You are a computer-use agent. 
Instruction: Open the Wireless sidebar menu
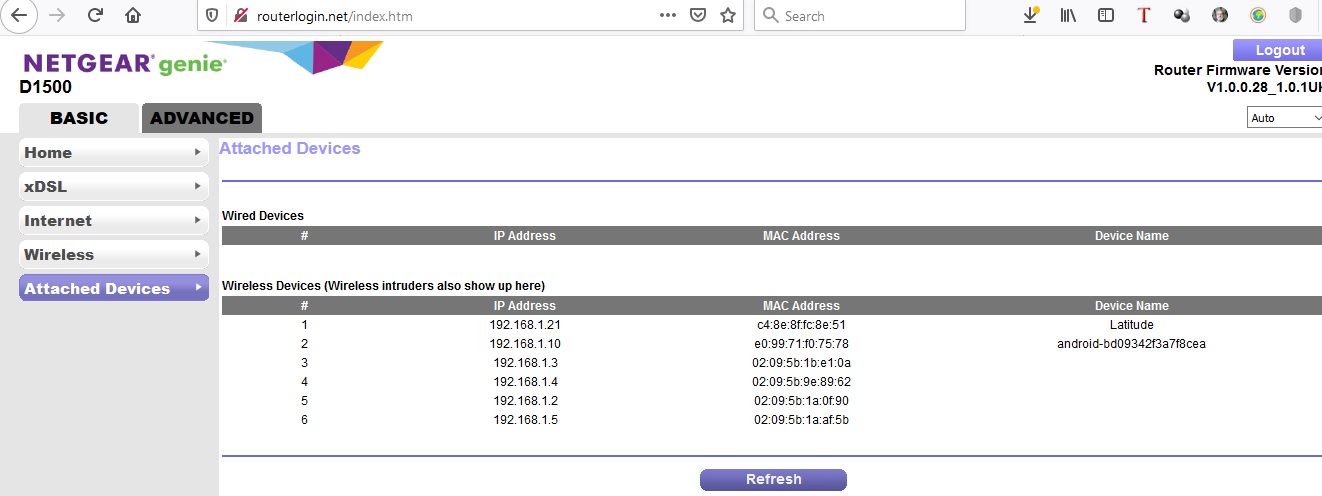[x=114, y=254]
